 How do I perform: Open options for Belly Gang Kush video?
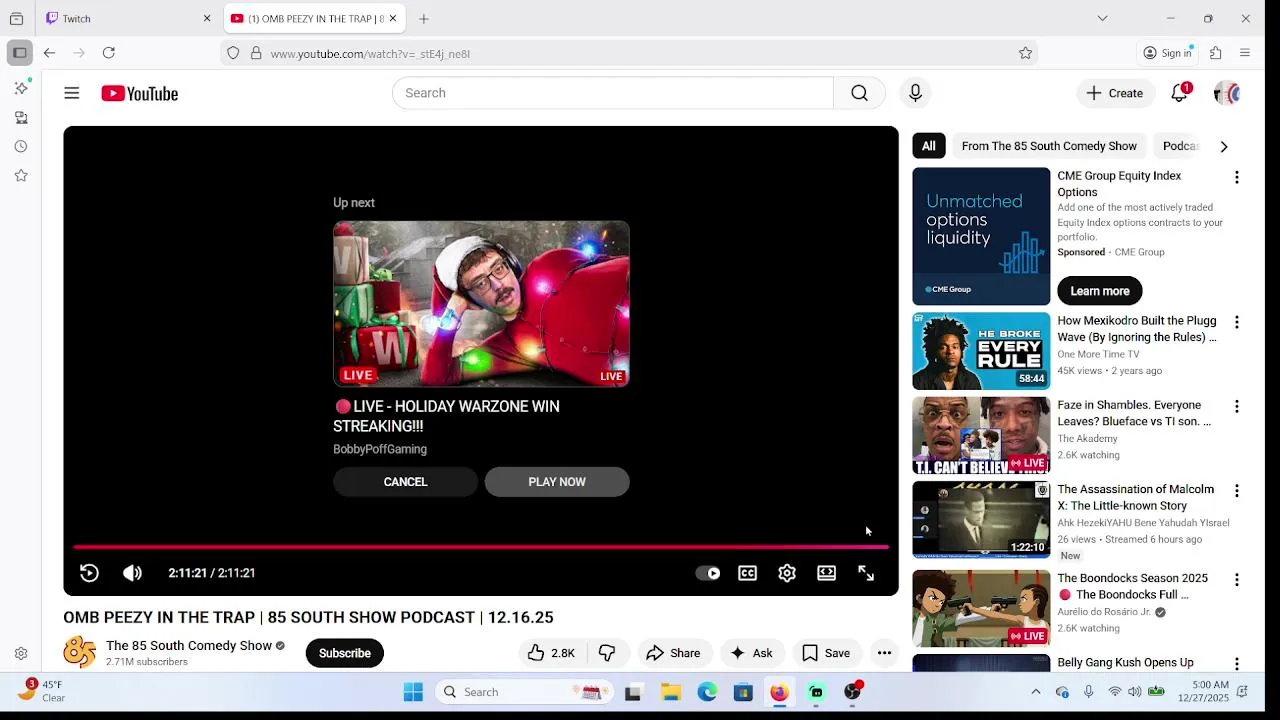click(1237, 663)
